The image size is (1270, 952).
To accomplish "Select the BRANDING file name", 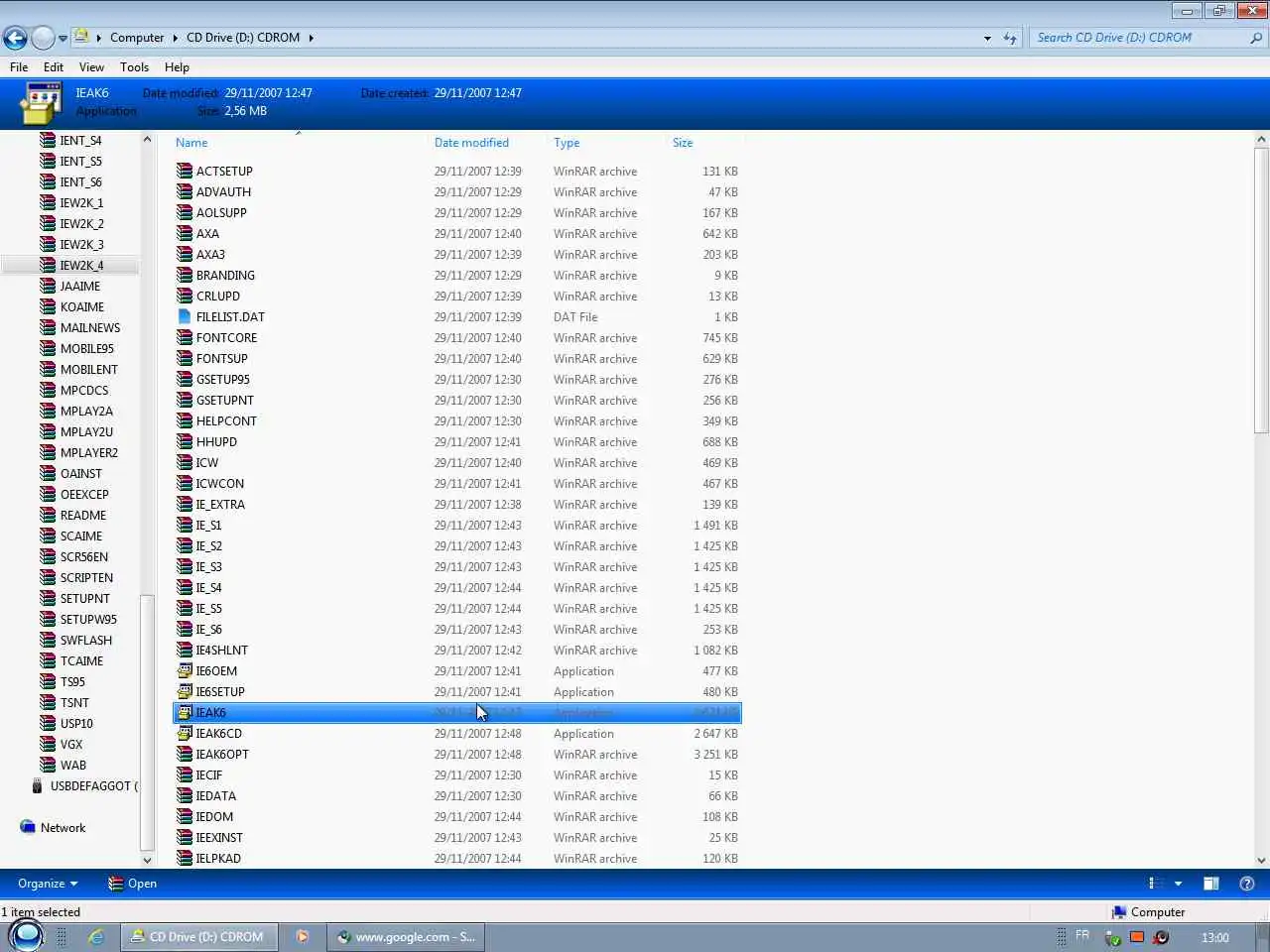I will (225, 275).
